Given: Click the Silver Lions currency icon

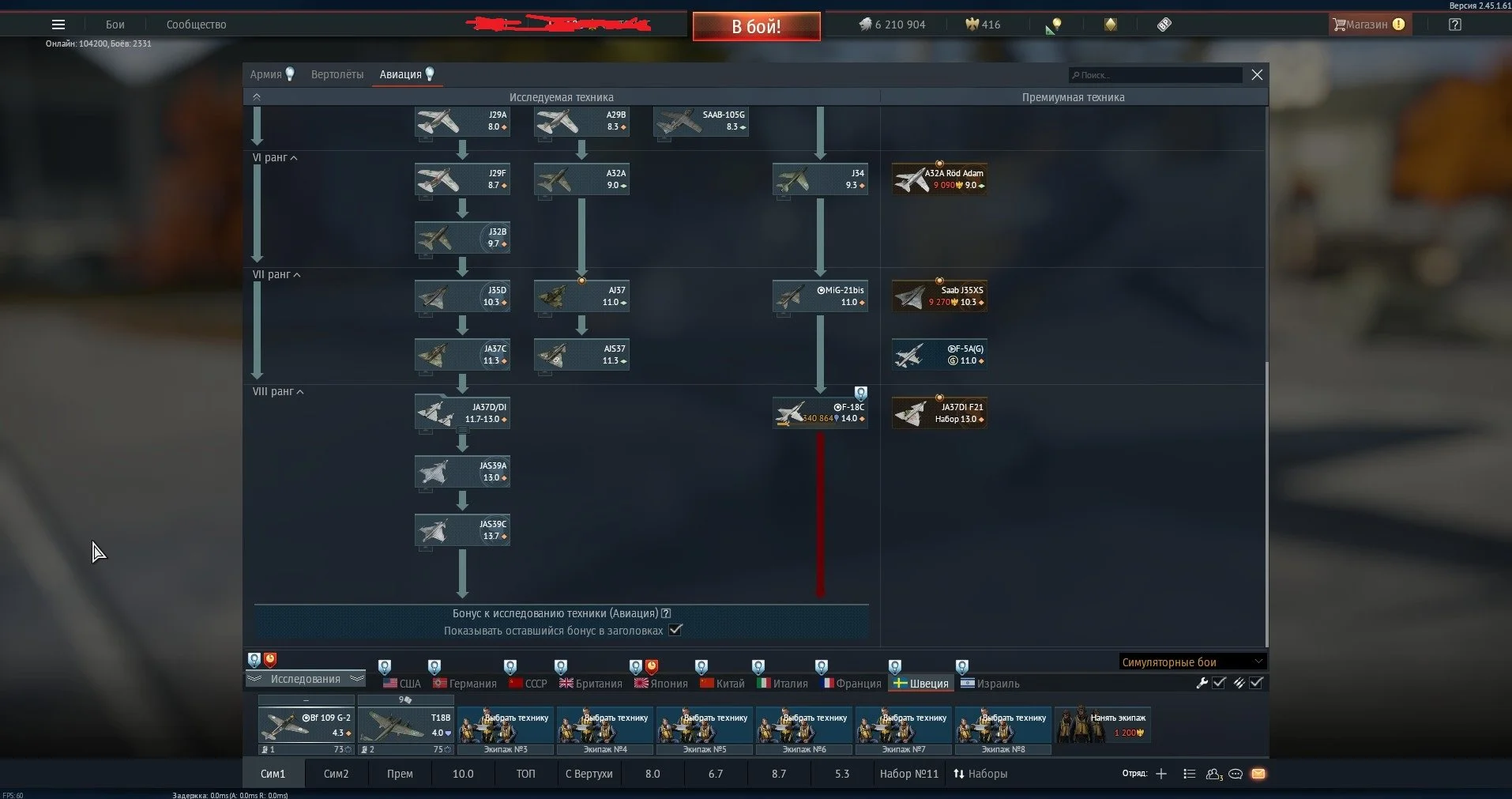Looking at the screenshot, I should point(865,24).
